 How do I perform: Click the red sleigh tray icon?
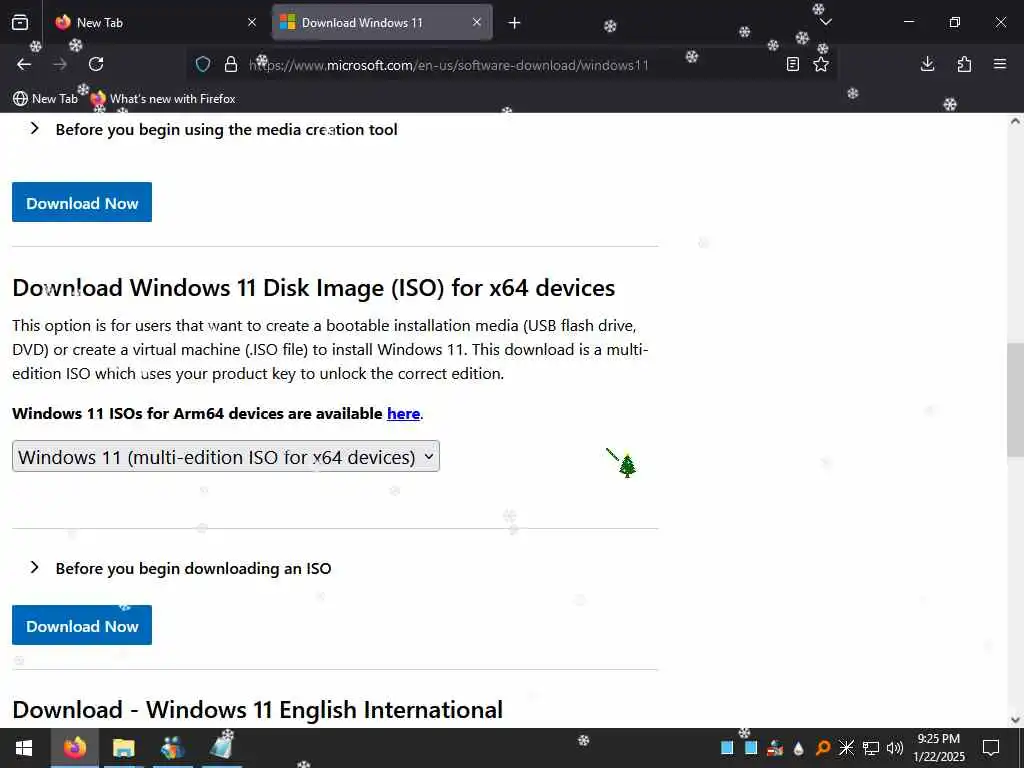pos(775,748)
